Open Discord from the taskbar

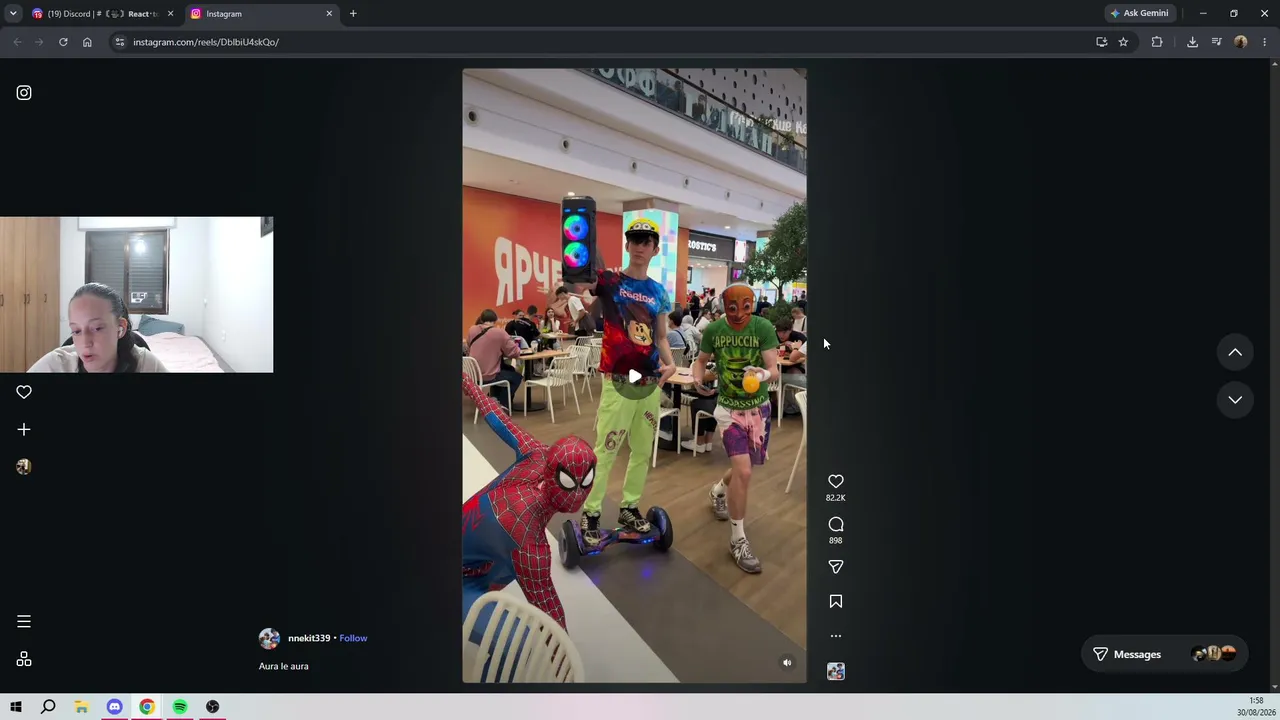click(114, 707)
